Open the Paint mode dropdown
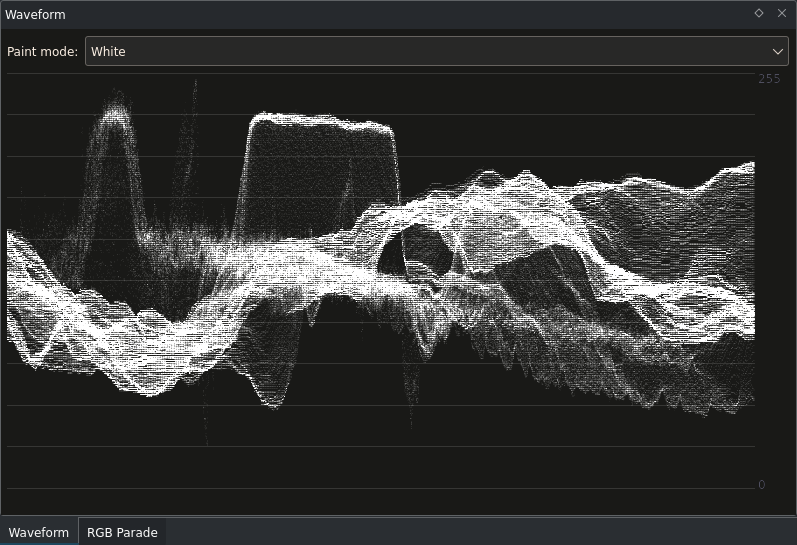Screen dimensions: 797x545 click(437, 51)
